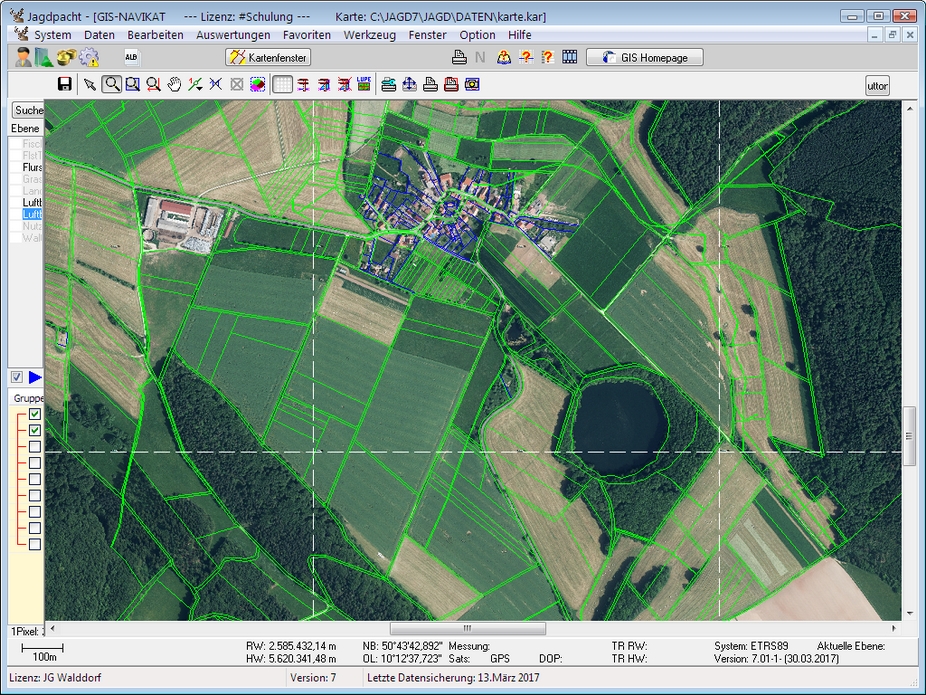Click the film strip icon
Viewport: 926px width, 695px height.
click(x=570, y=58)
